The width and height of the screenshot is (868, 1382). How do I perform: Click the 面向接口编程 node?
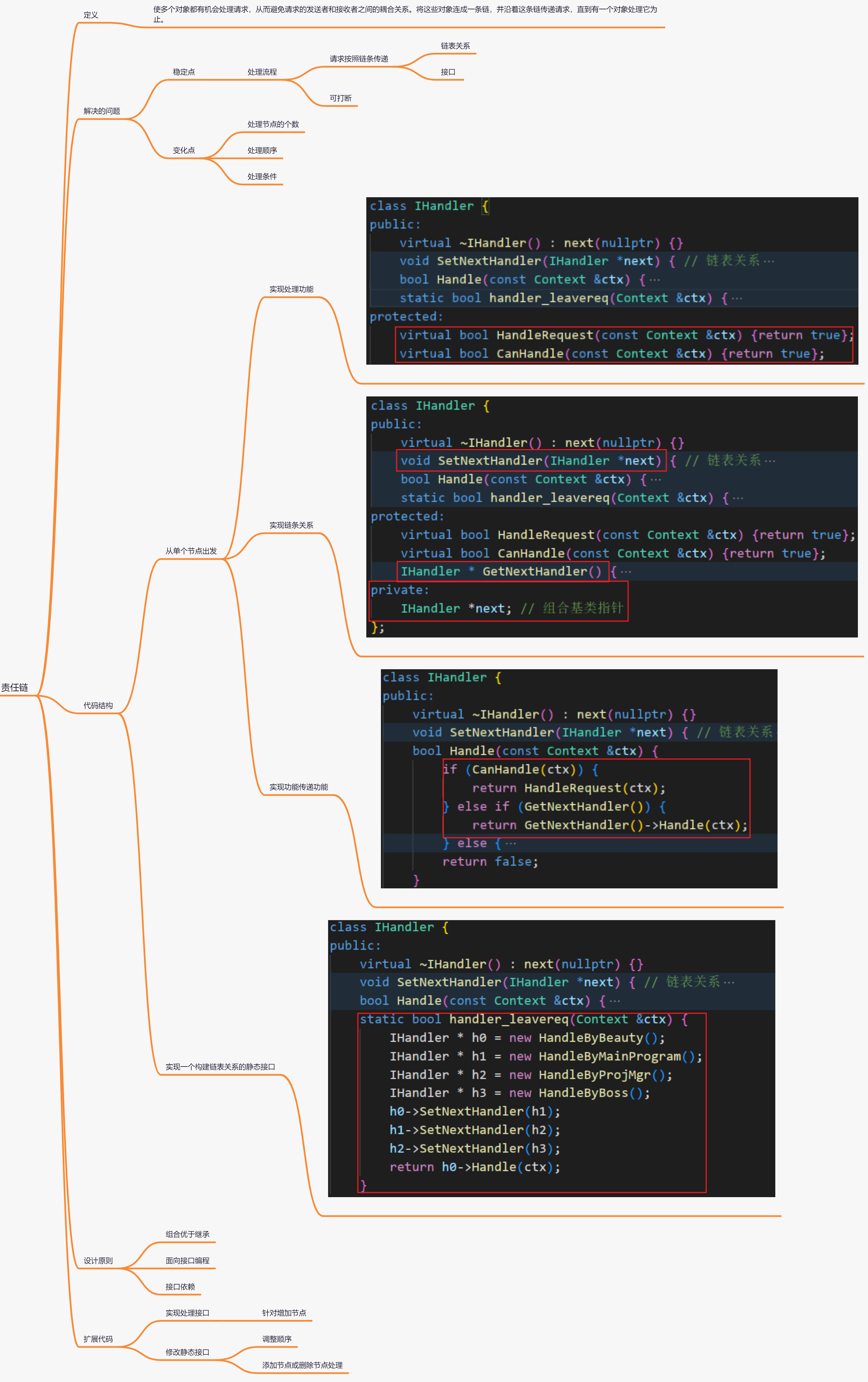(x=188, y=1260)
